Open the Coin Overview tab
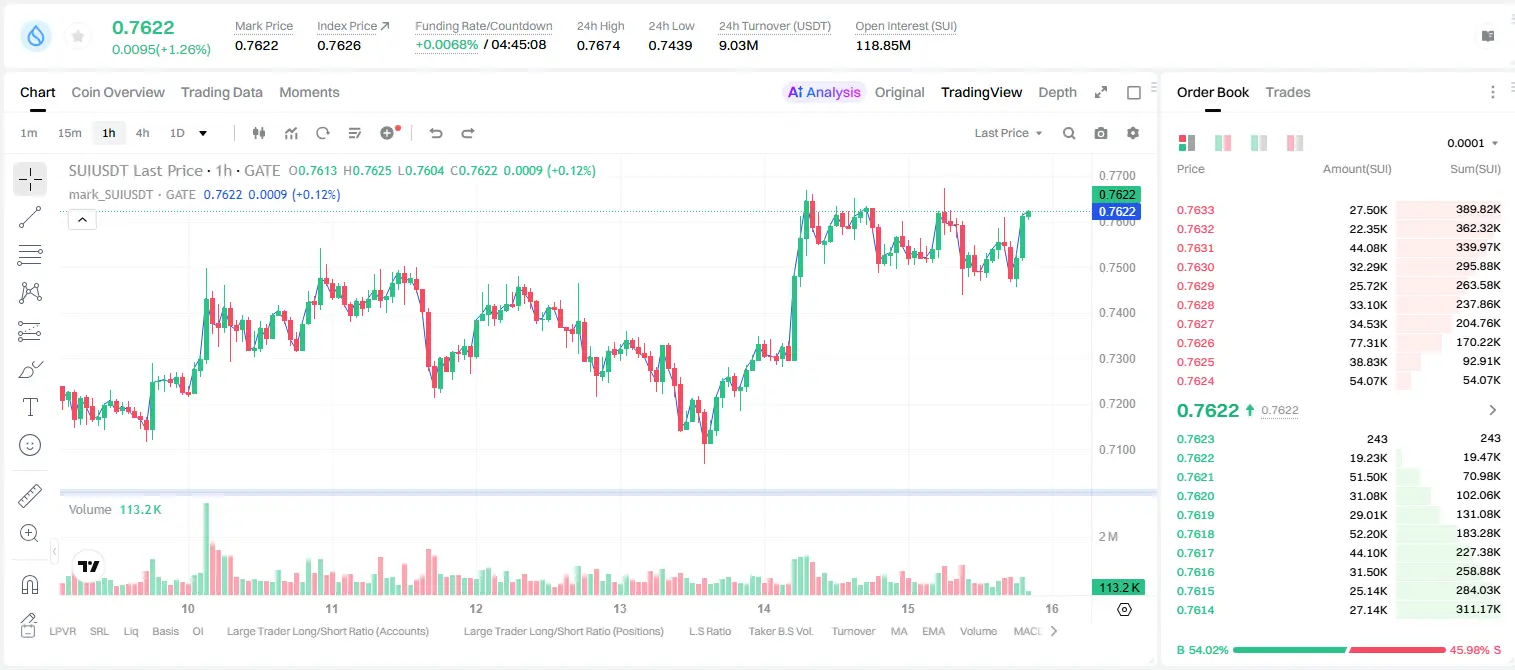The image size is (1515, 670). (x=118, y=92)
